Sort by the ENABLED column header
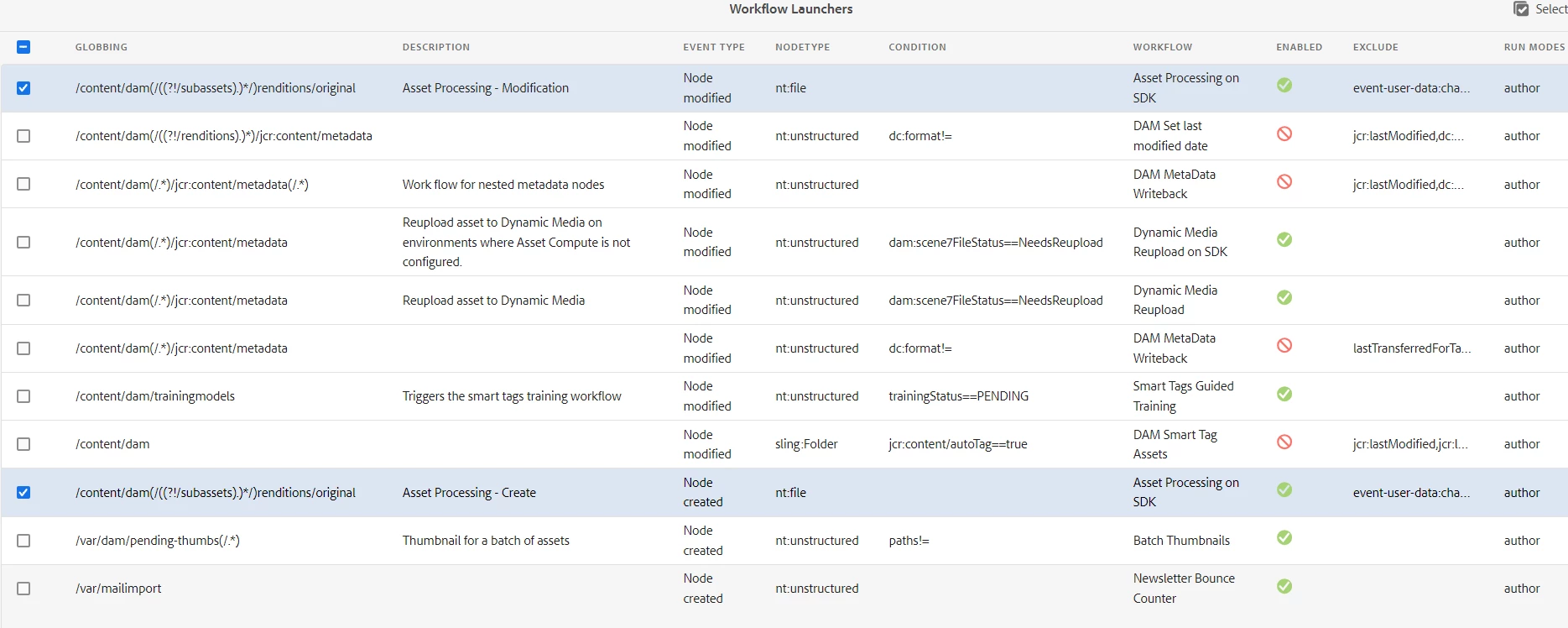 tap(1300, 47)
